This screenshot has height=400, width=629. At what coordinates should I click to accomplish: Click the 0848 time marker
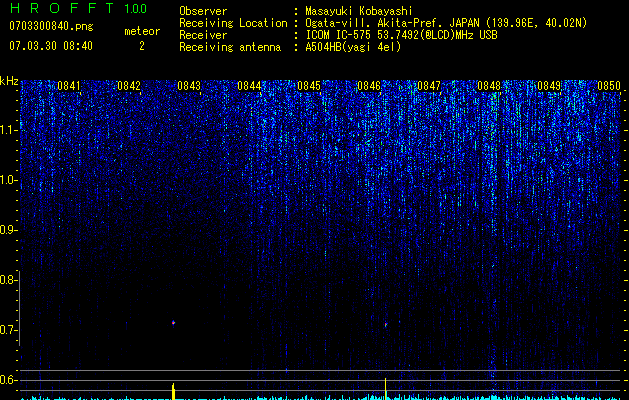point(489,86)
